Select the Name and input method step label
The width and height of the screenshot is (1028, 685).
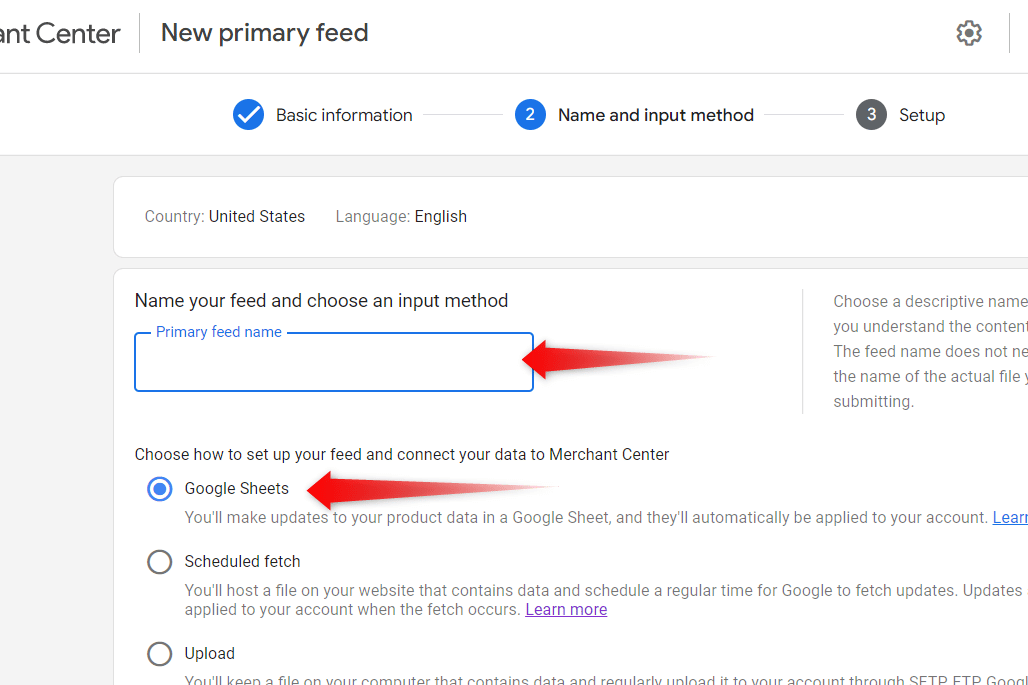click(656, 115)
